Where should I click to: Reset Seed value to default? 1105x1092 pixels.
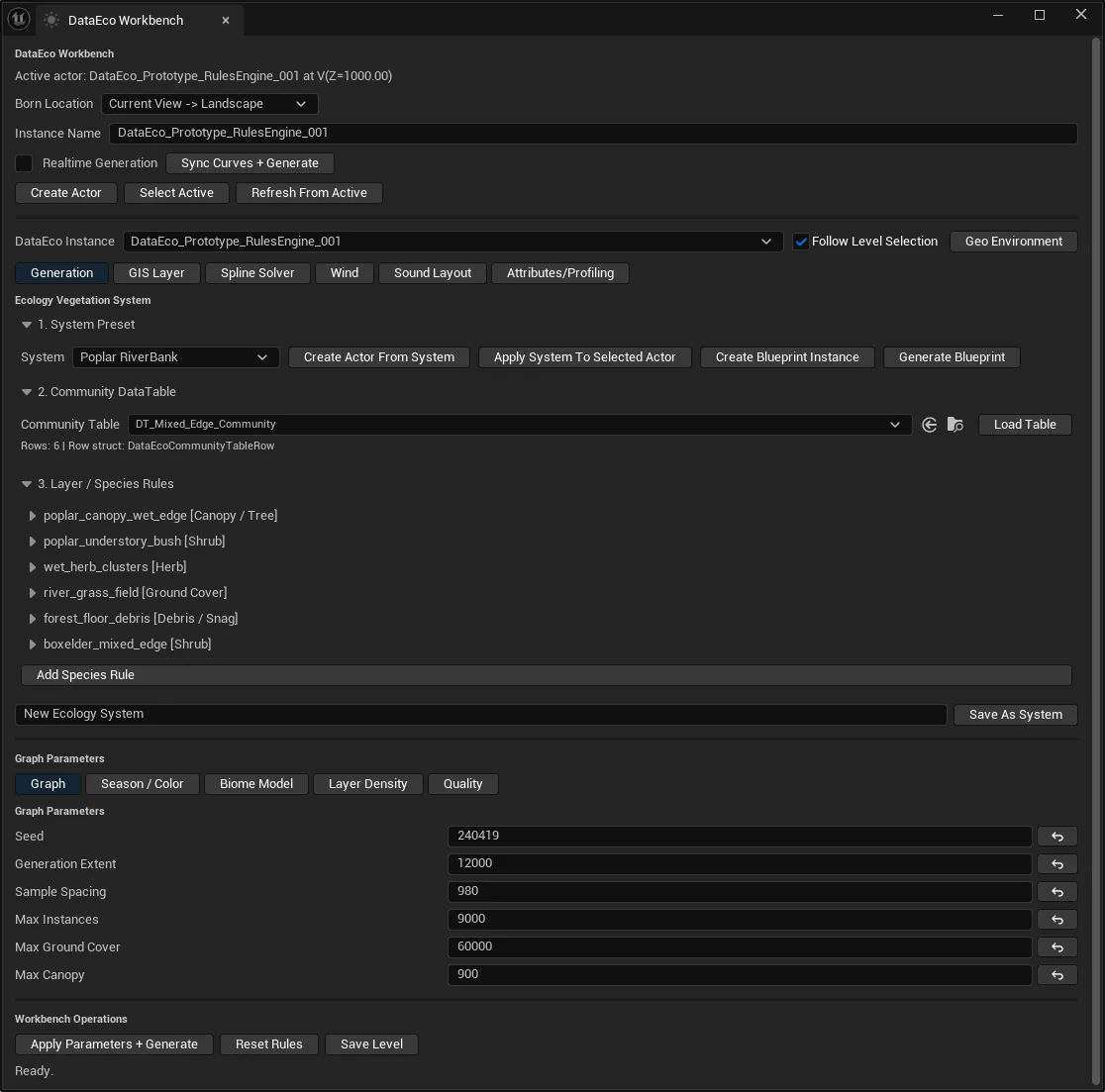(1057, 837)
